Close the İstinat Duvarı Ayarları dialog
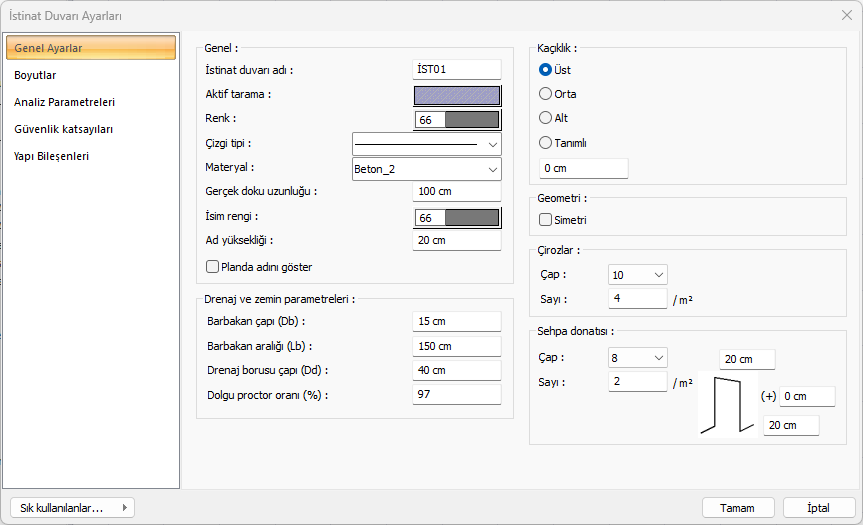Viewport: 863px width, 525px height. coord(847,15)
